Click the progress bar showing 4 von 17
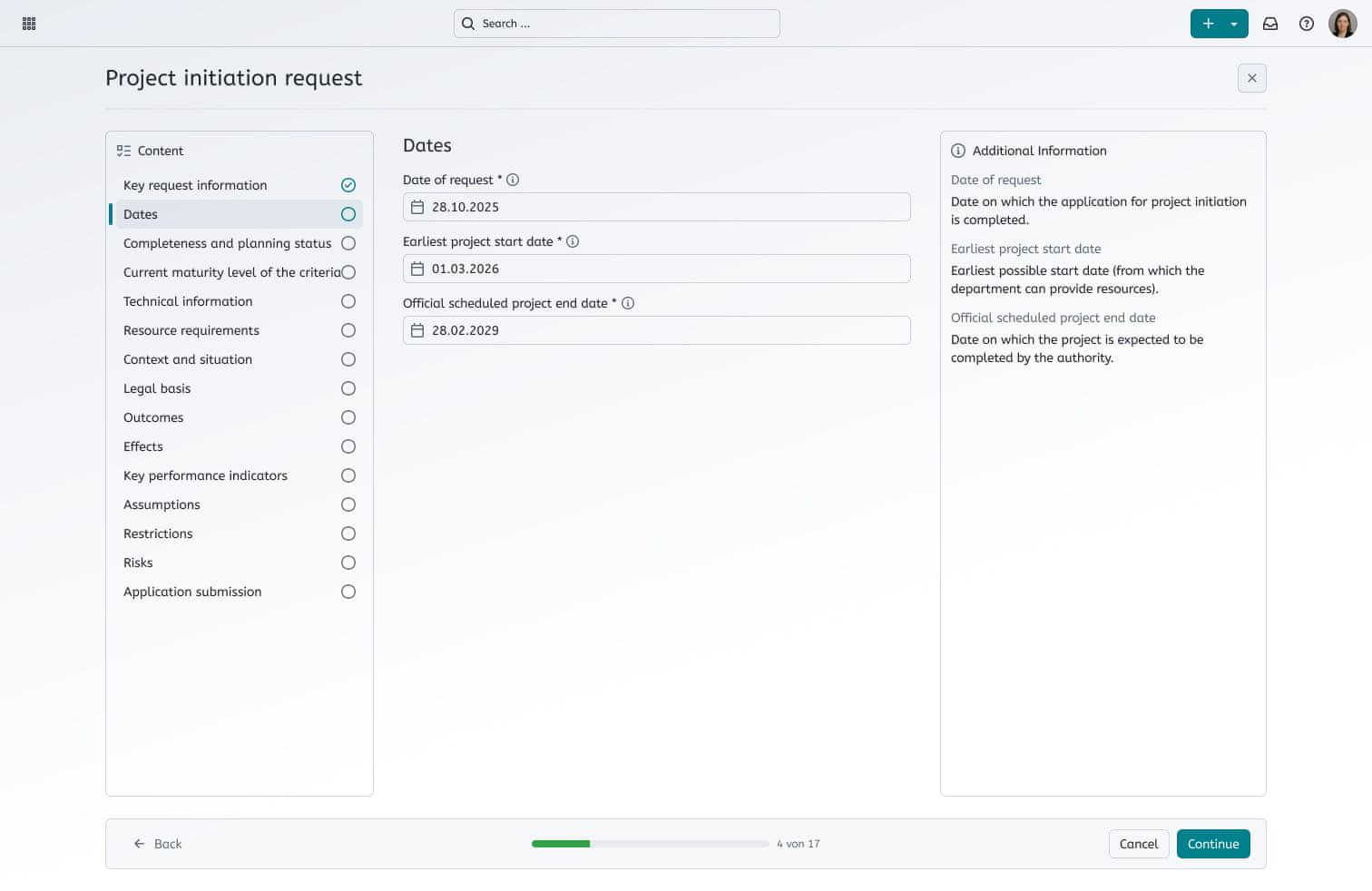Viewport: 1372px width, 891px height. 651,843
